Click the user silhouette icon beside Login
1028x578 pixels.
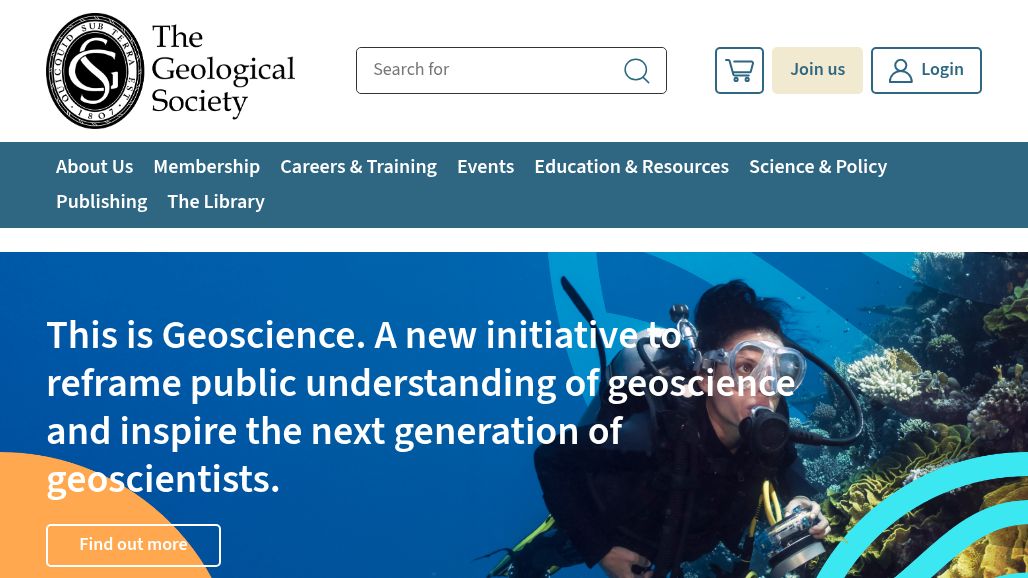click(x=900, y=70)
